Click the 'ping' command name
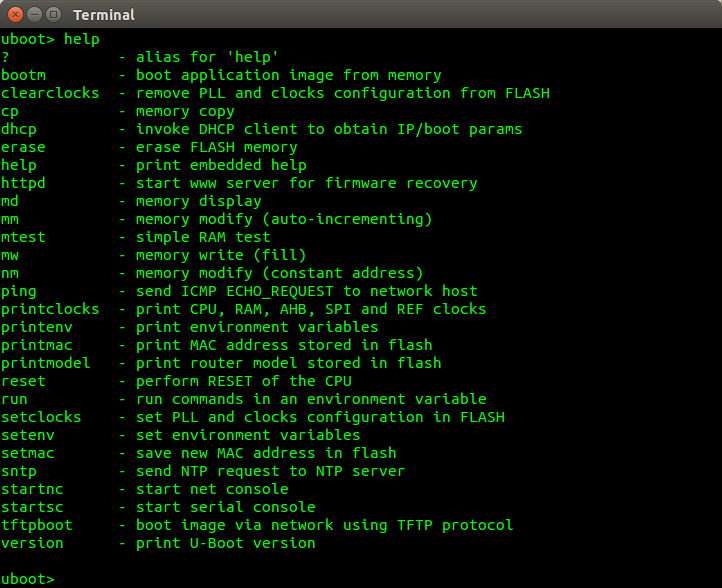The image size is (722, 588). point(19,291)
